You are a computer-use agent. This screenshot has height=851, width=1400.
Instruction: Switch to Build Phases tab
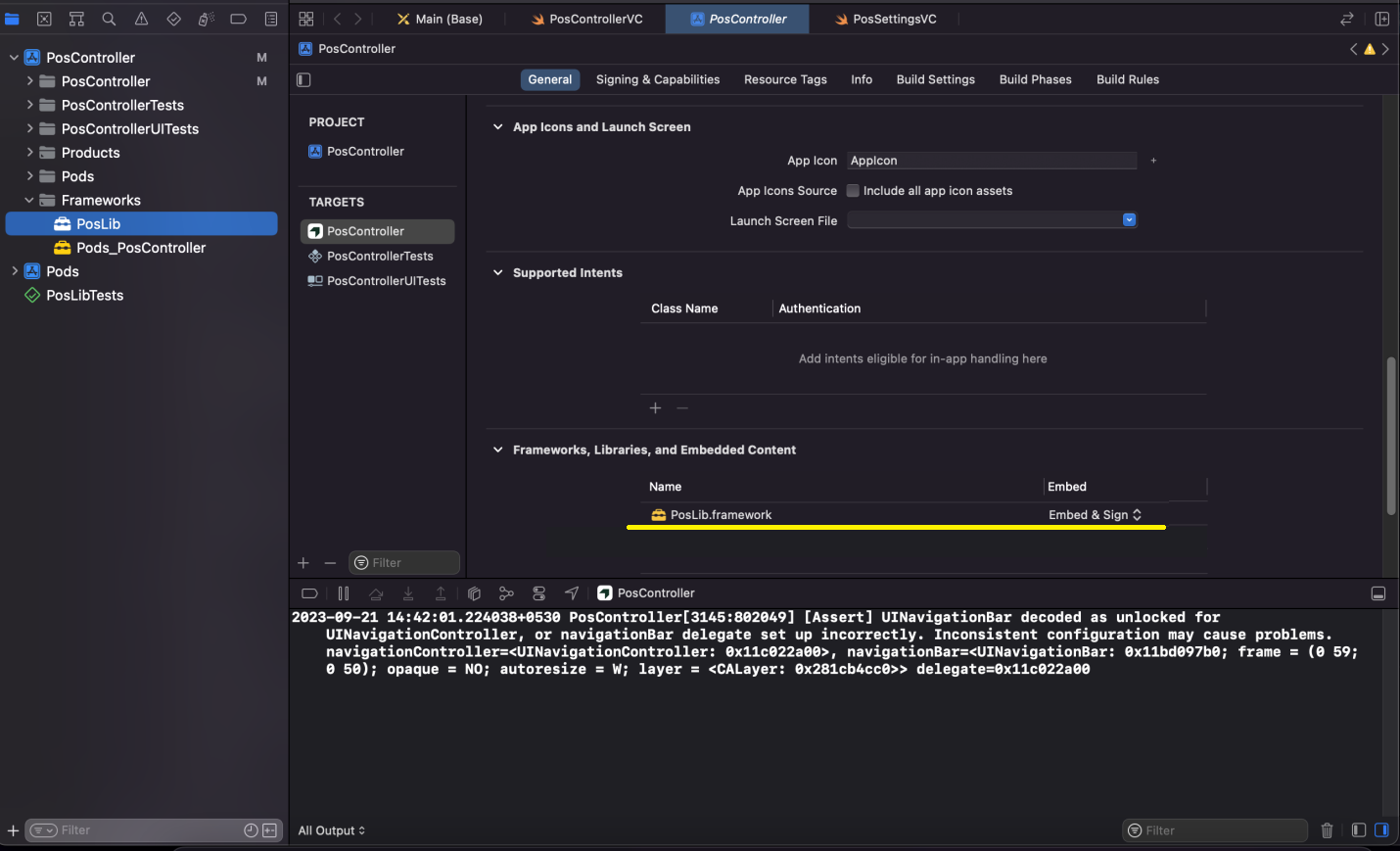(x=1036, y=80)
